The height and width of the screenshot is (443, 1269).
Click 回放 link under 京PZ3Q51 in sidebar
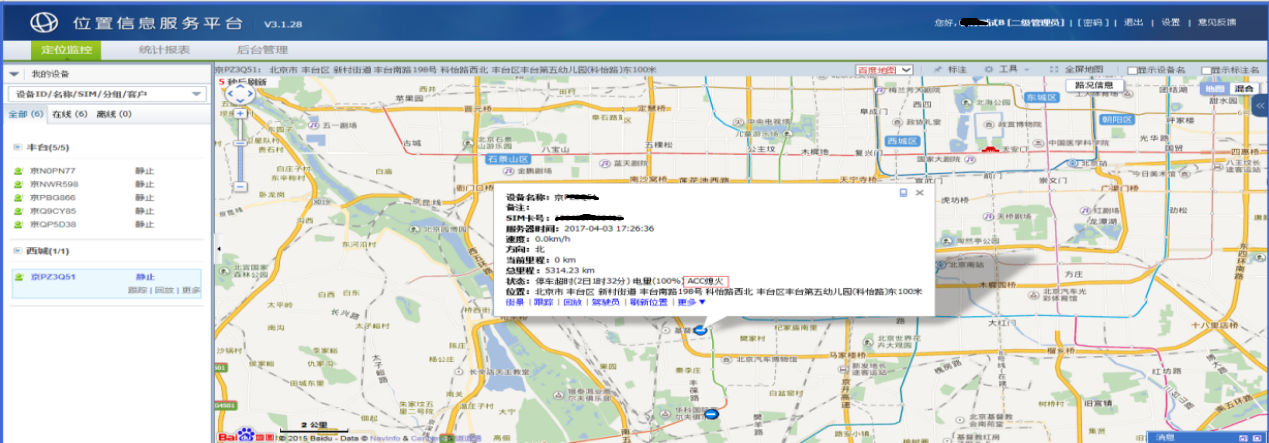tap(162, 290)
